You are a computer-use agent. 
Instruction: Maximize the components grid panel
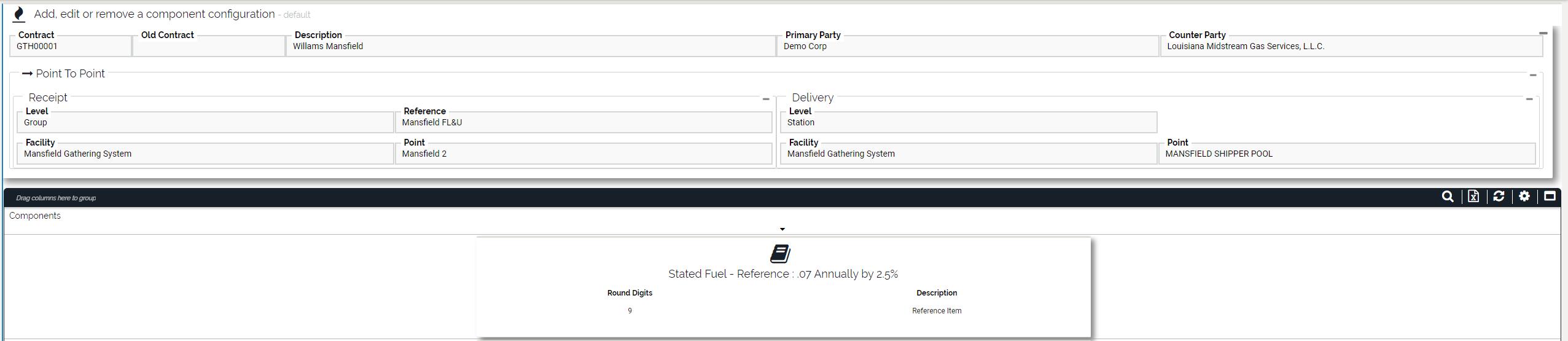[1550, 197]
